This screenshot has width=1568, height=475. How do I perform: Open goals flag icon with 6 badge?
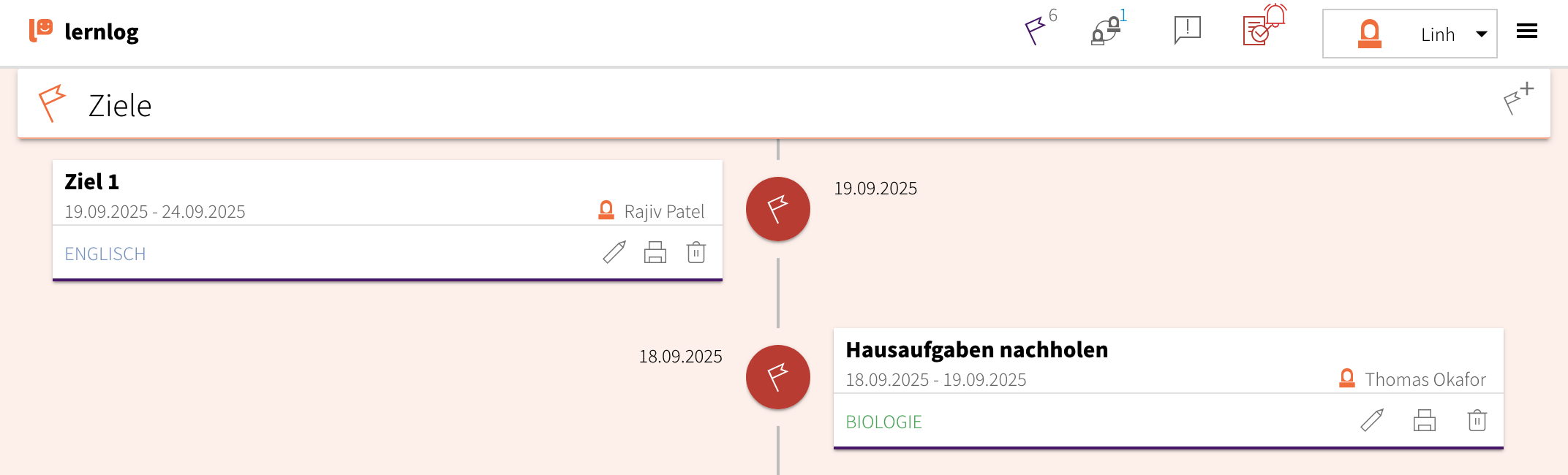[1036, 31]
